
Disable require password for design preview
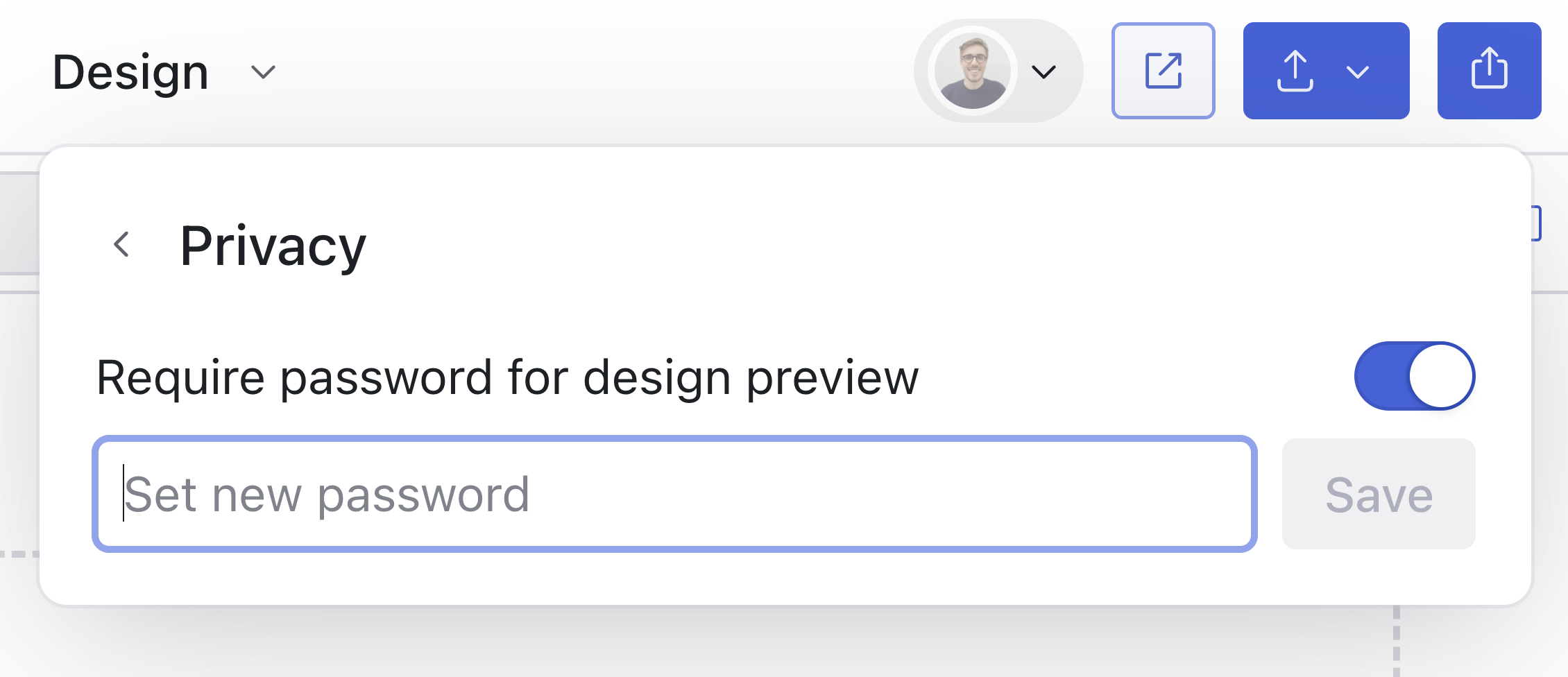pyautogui.click(x=1414, y=376)
